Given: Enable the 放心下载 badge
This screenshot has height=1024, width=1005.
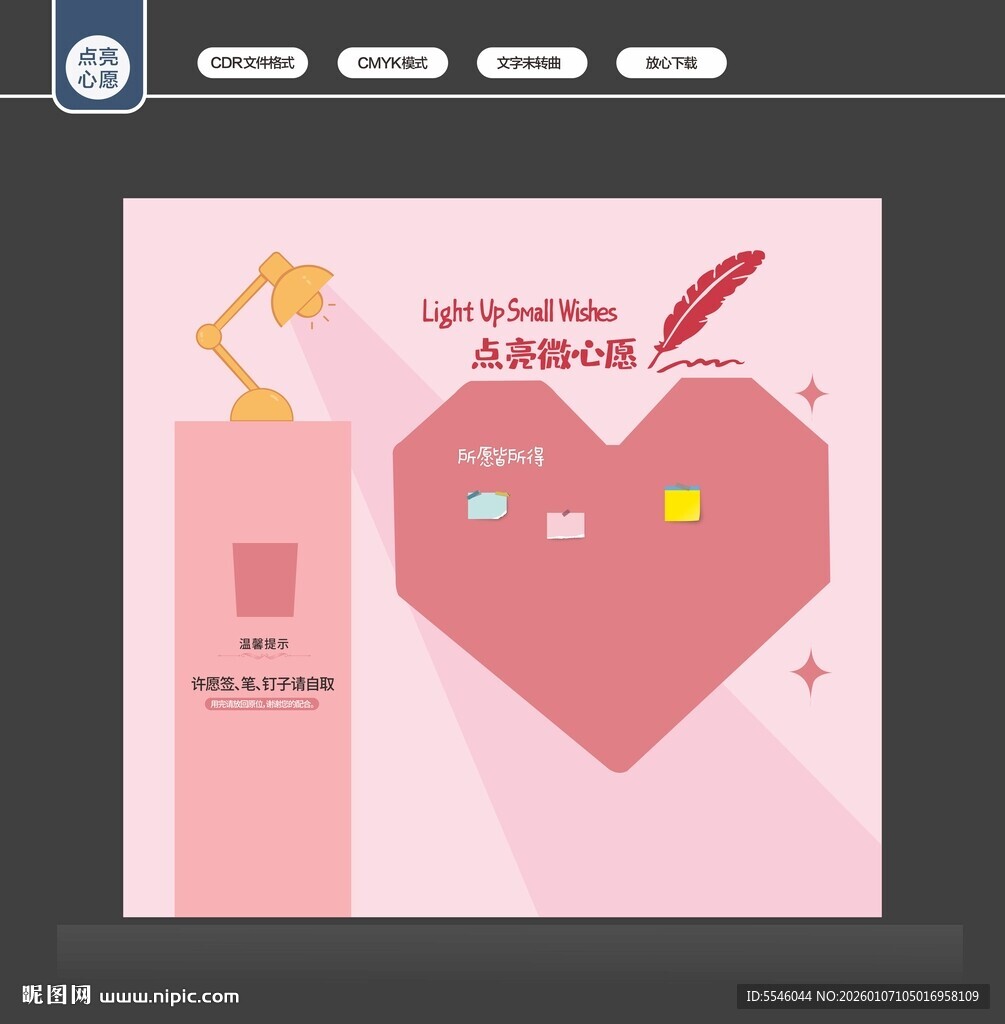Looking at the screenshot, I should coord(670,62).
